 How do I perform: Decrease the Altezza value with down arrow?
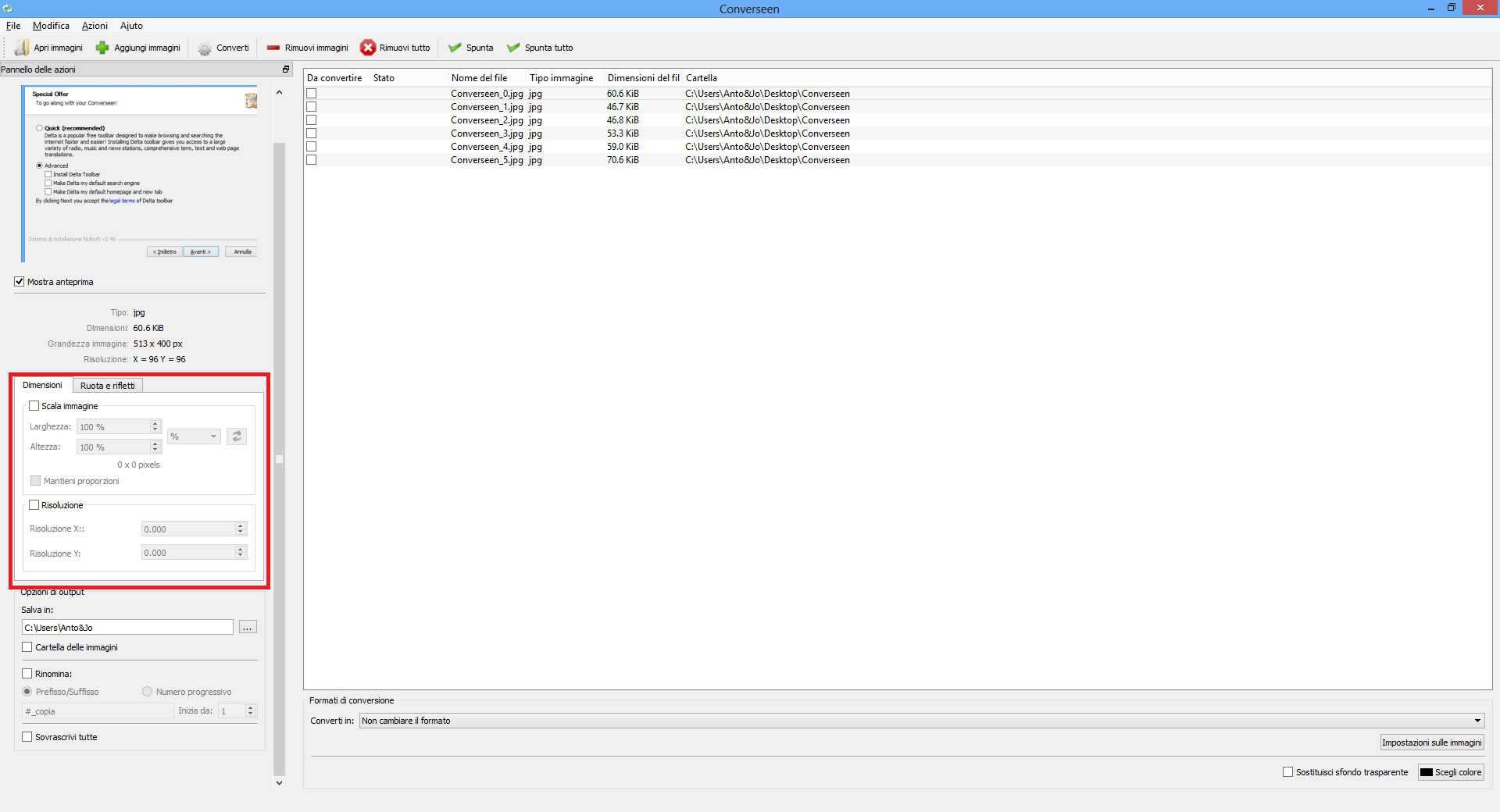pyautogui.click(x=155, y=451)
